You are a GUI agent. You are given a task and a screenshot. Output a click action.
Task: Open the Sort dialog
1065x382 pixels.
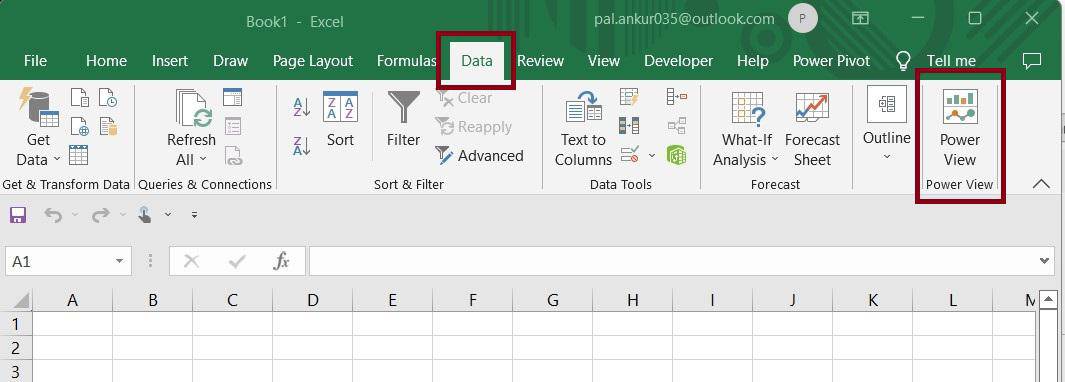click(340, 120)
